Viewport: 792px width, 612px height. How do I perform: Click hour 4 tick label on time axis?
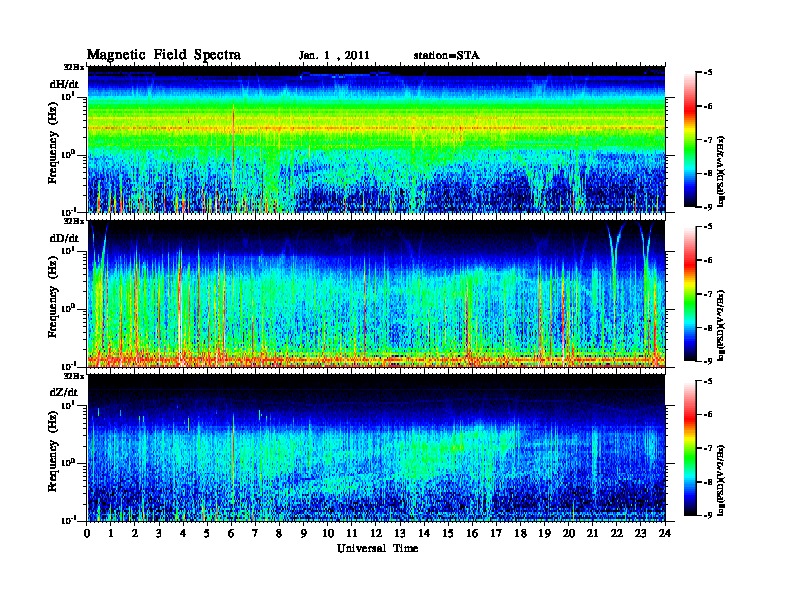183,533
